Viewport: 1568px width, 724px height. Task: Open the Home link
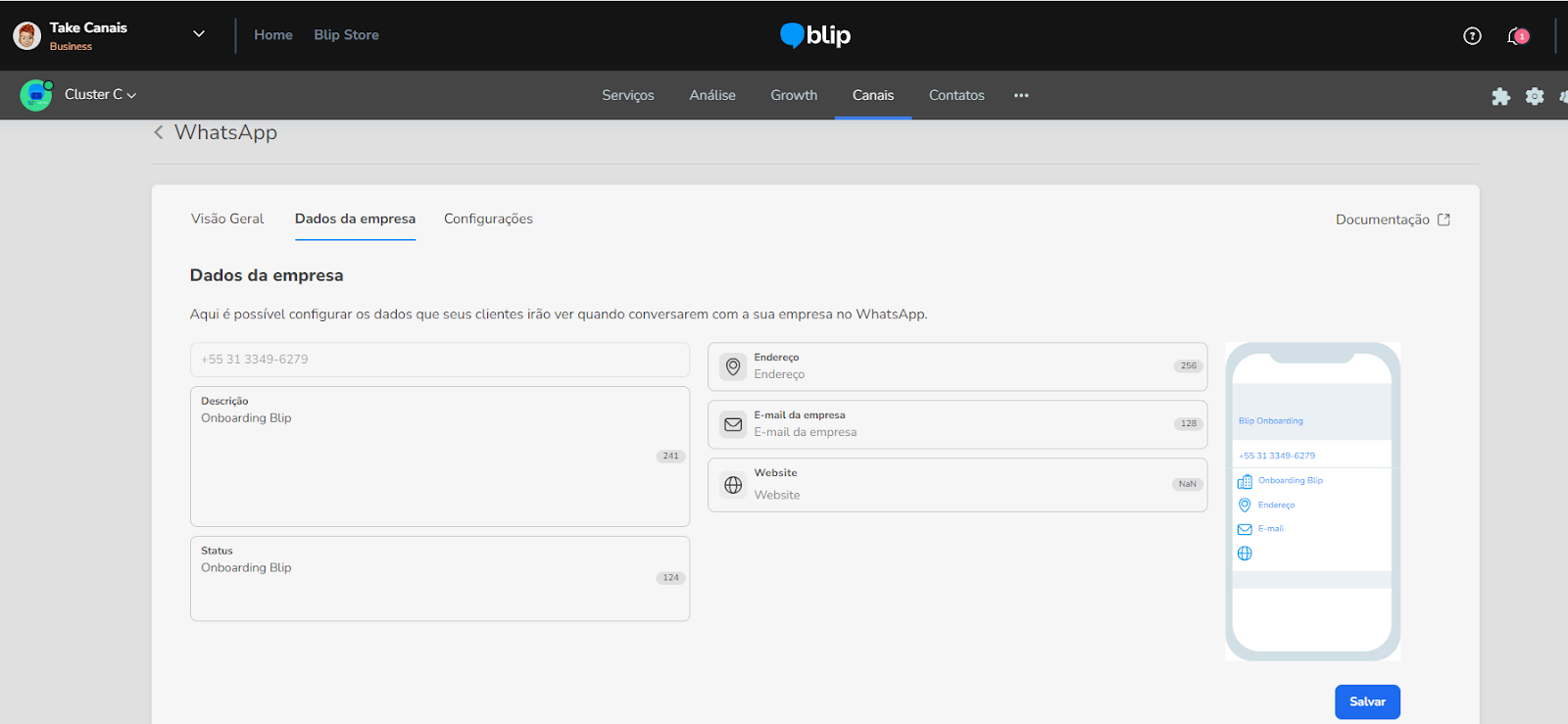[273, 35]
